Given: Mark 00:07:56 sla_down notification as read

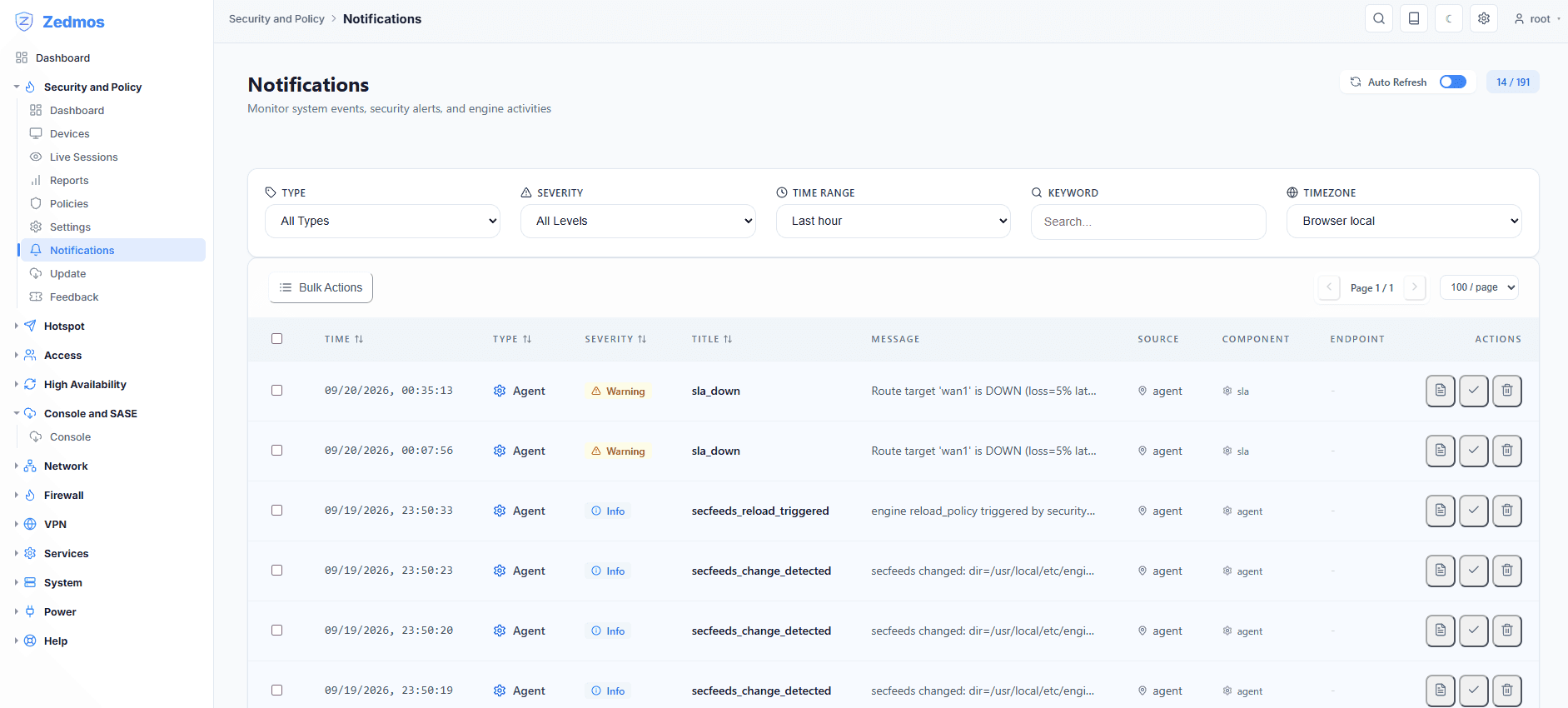Looking at the screenshot, I should 1474,451.
